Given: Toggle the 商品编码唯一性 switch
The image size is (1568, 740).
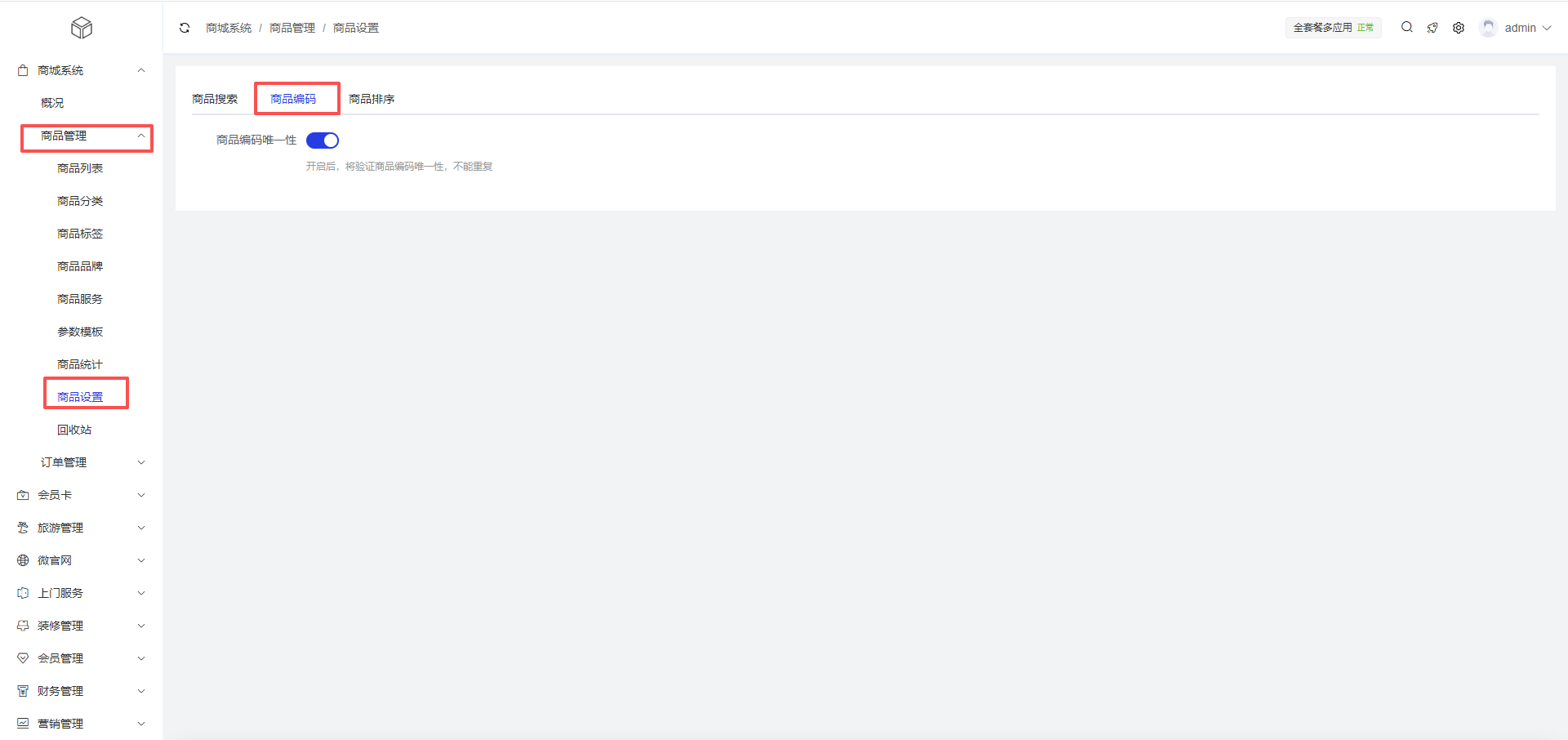Looking at the screenshot, I should pyautogui.click(x=323, y=140).
